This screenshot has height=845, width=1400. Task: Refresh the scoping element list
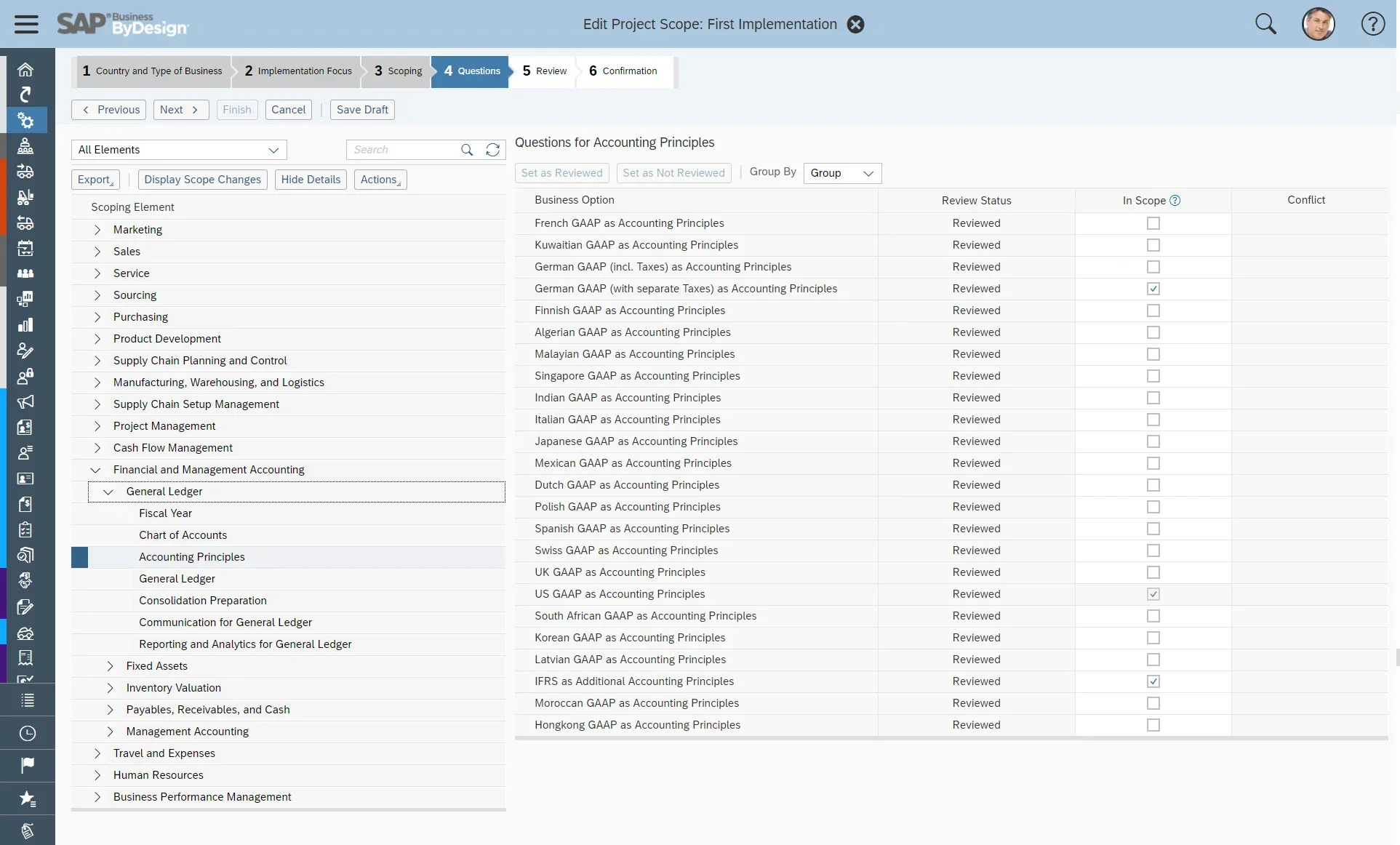[492, 150]
